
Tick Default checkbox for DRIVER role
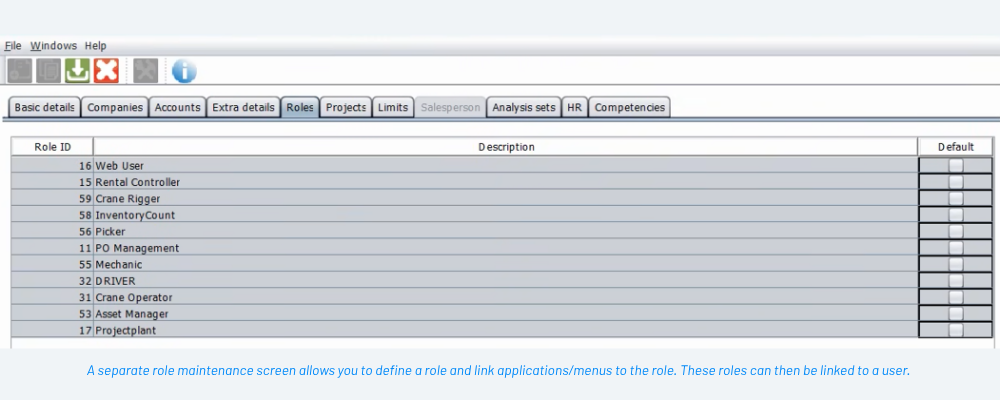coord(956,281)
